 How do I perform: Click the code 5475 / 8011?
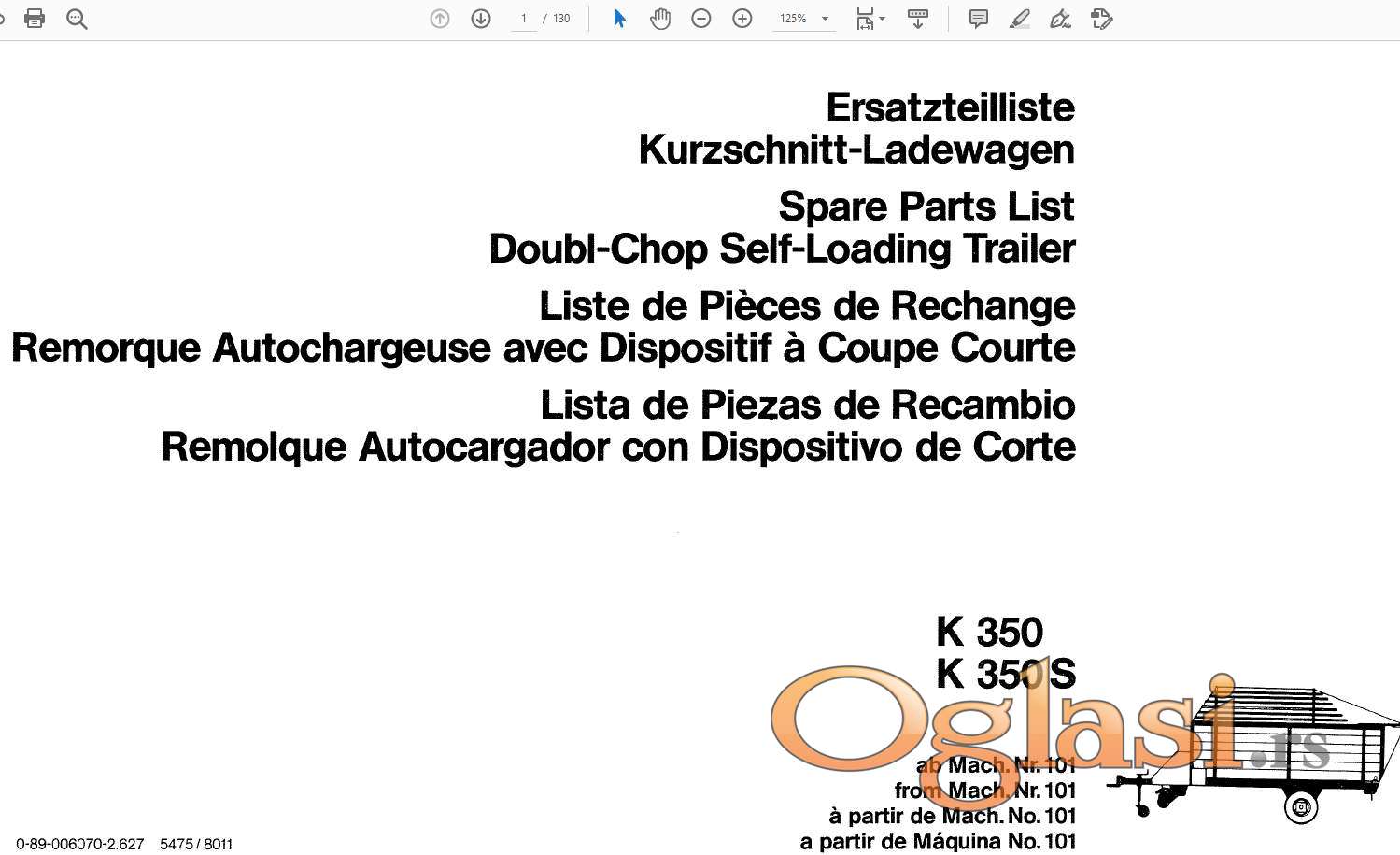[x=196, y=844]
